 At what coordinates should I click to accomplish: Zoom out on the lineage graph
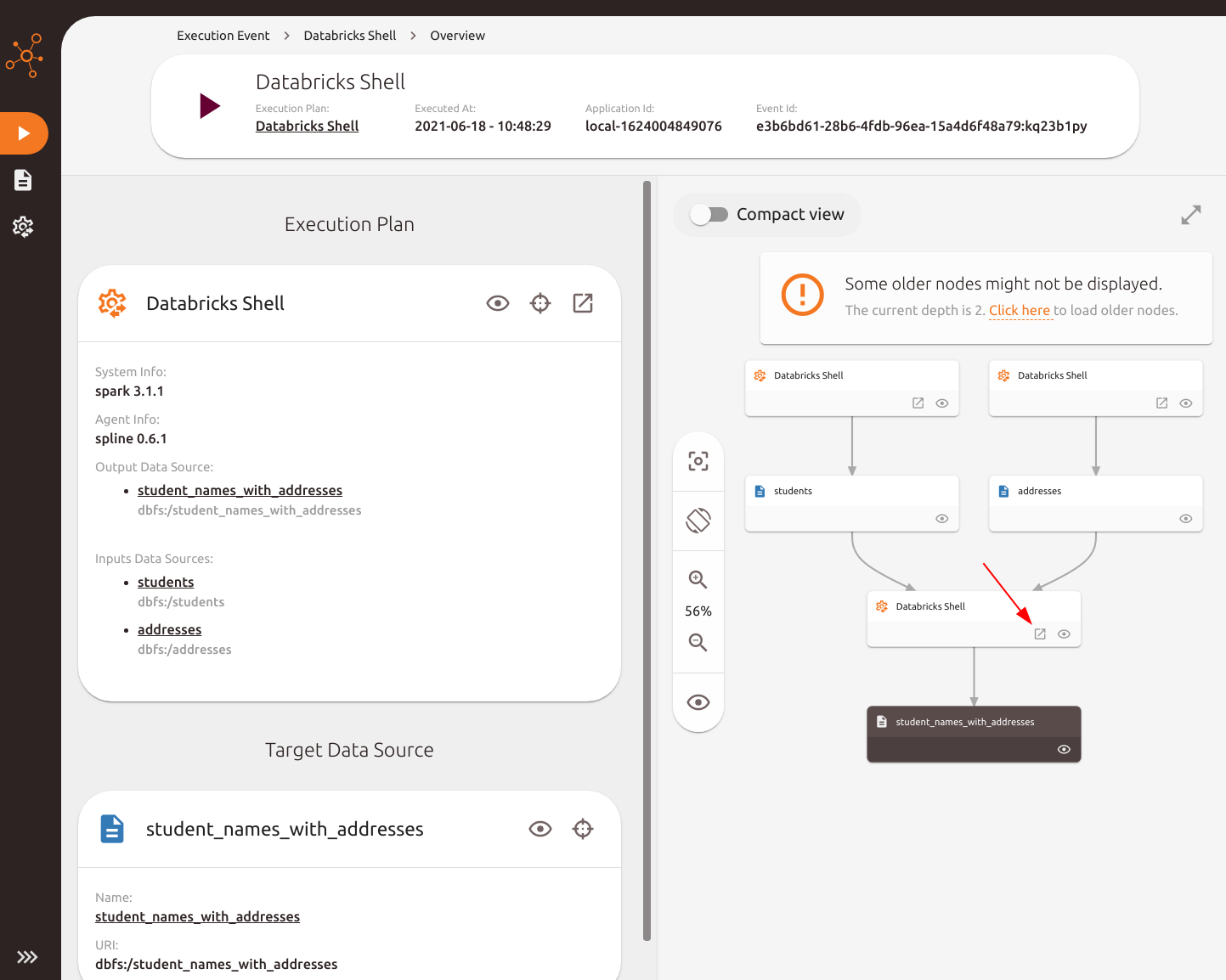[698, 642]
